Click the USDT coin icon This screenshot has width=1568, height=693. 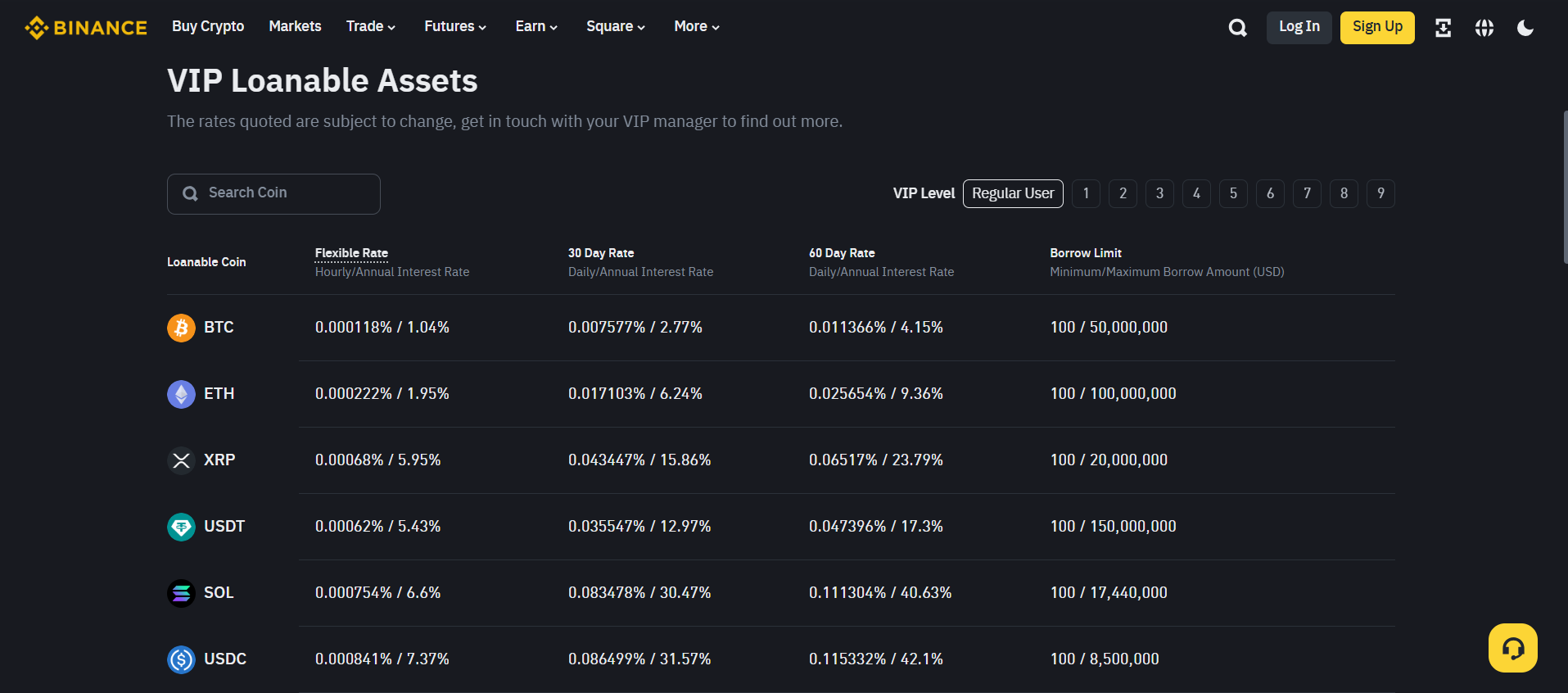click(181, 527)
